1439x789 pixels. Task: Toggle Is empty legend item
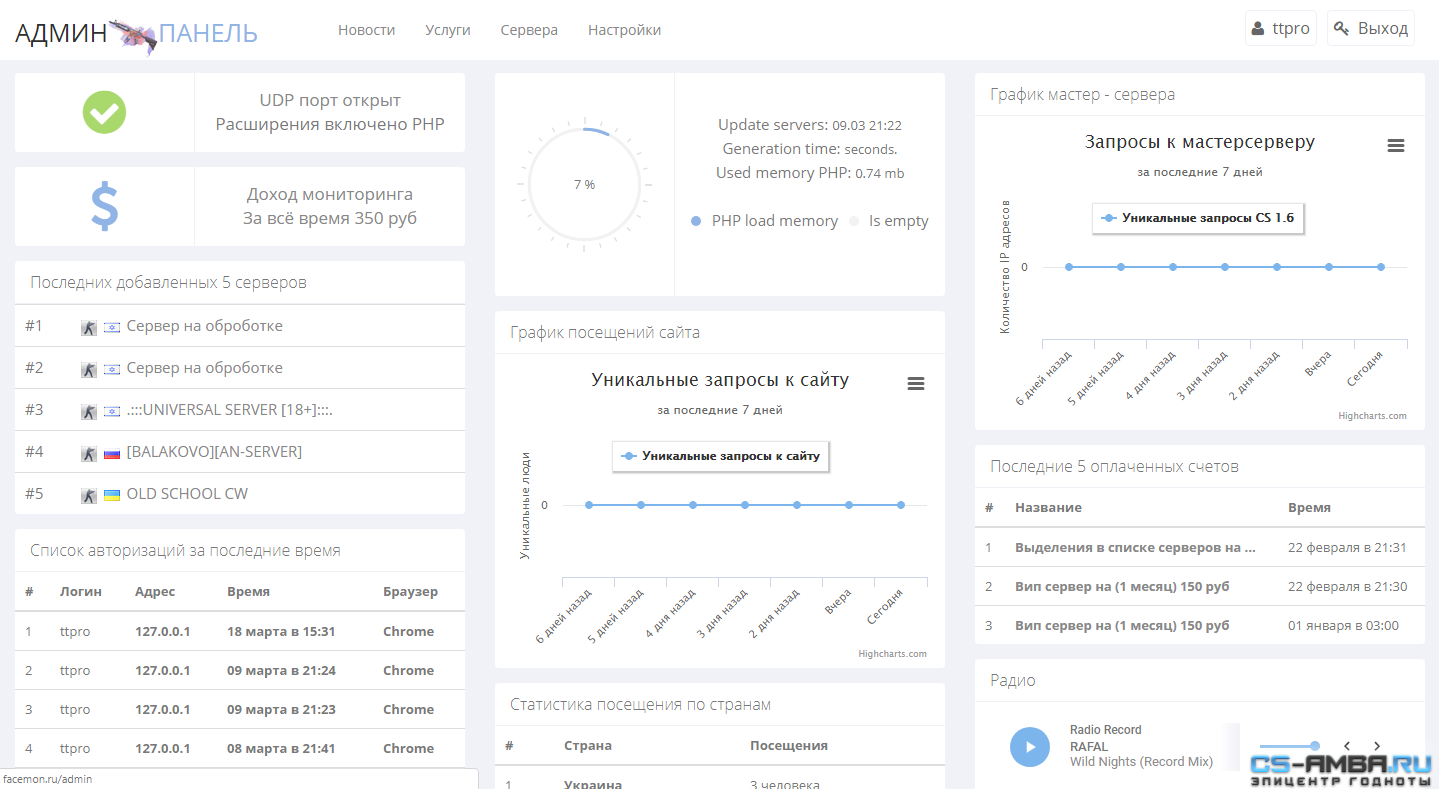(x=889, y=221)
